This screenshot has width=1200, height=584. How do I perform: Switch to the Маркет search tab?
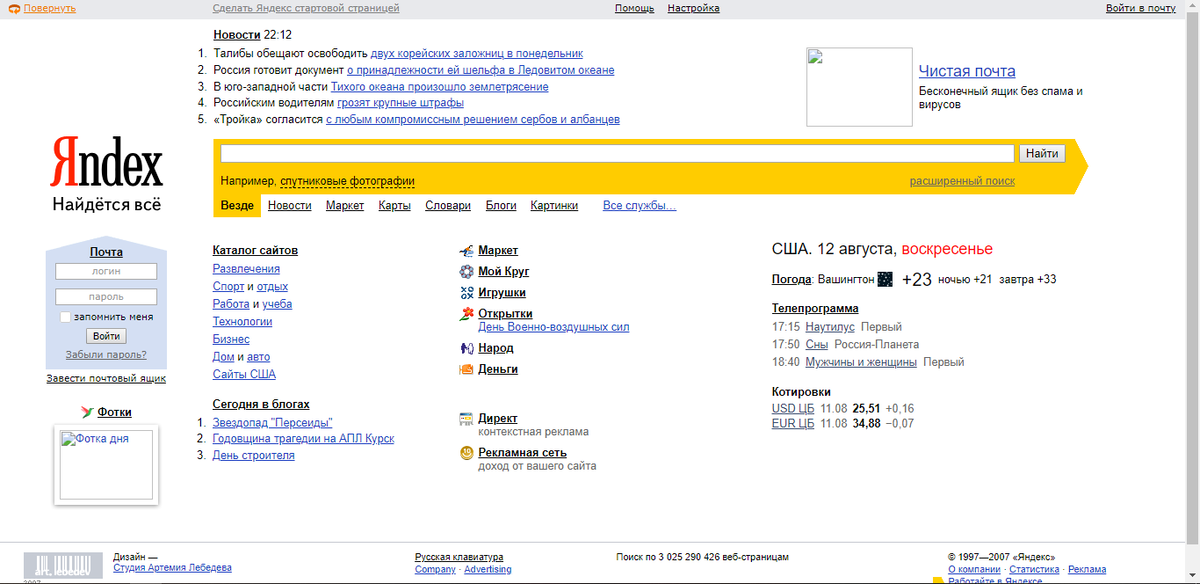click(345, 206)
